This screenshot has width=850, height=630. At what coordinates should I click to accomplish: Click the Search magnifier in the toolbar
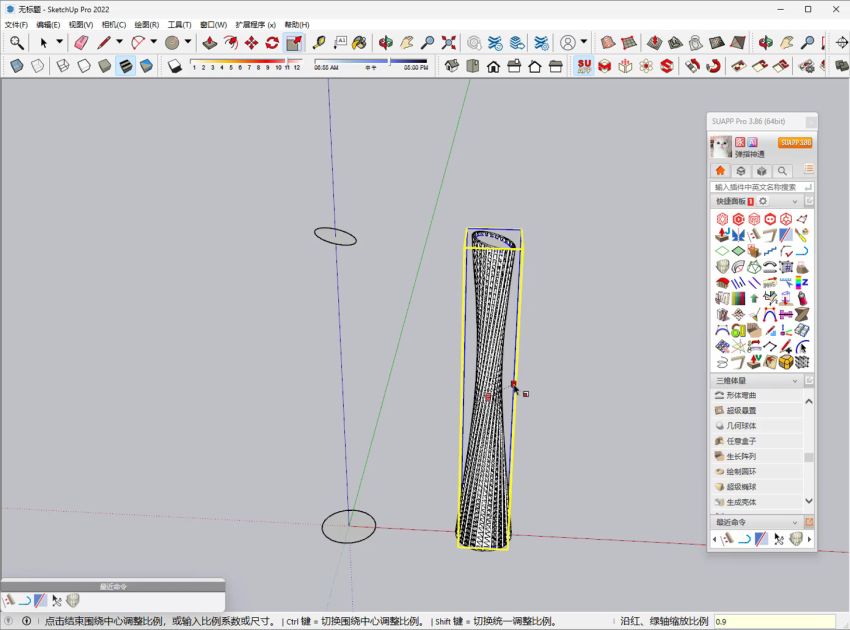pos(17,43)
